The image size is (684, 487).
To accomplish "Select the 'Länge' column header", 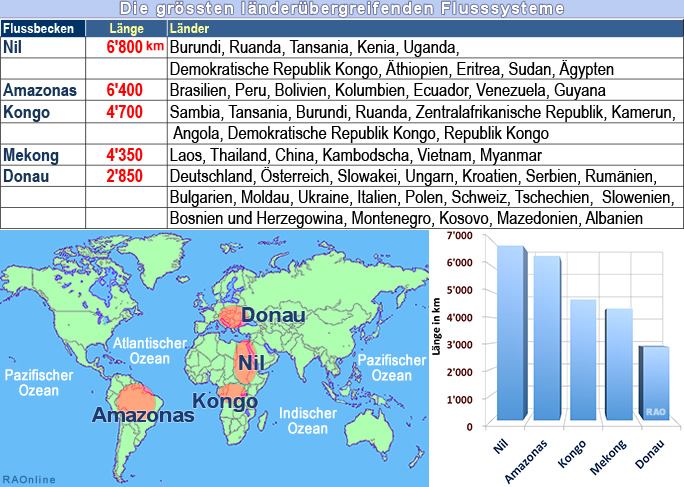I will [127, 28].
